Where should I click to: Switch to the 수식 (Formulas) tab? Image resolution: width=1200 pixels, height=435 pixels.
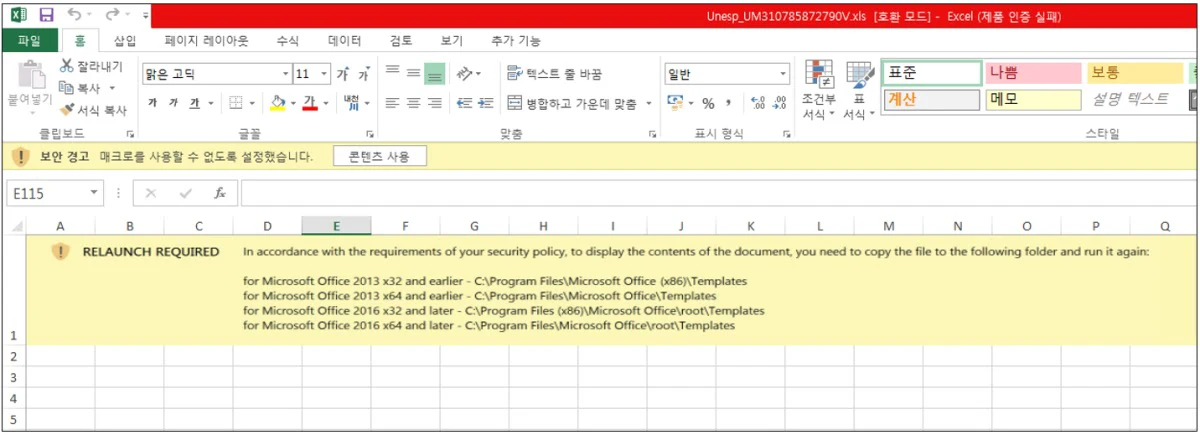click(287, 41)
